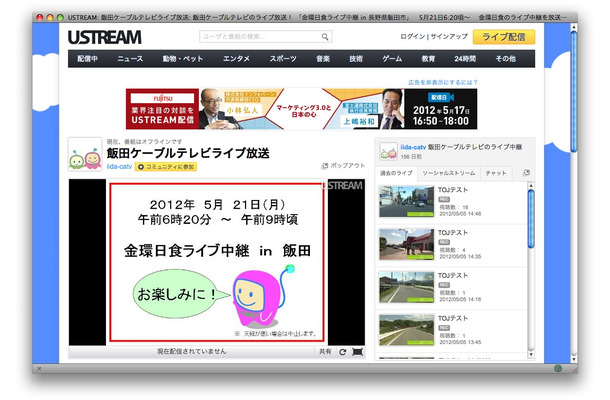This screenshot has height=400, width=610.
Task: Click the Fujitsu USTREAM配信 banner ad
Action: pos(301,109)
